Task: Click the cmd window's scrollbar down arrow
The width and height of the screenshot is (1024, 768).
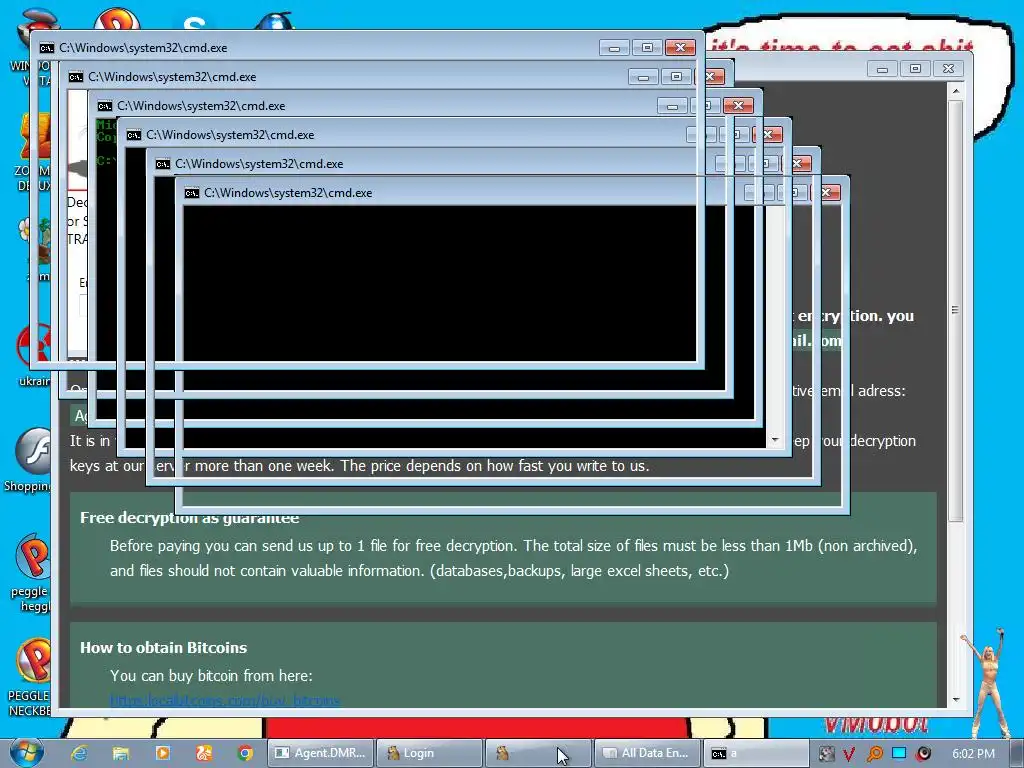Action: 775,440
